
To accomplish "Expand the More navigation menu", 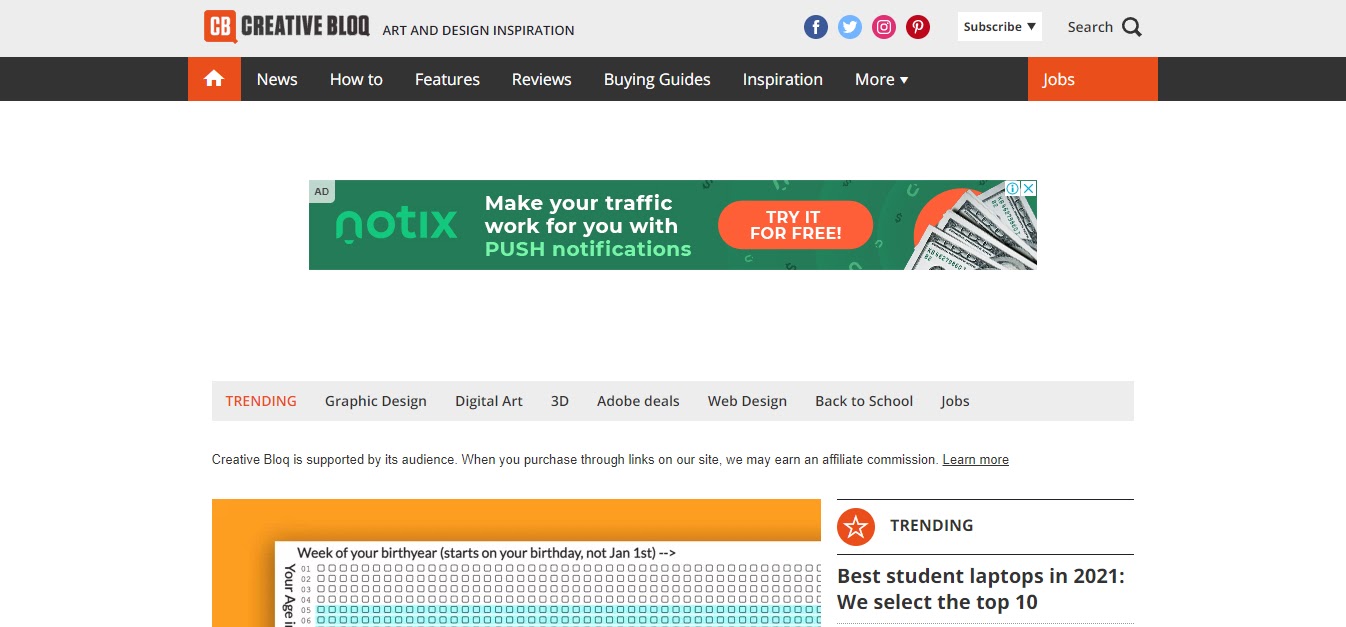I will click(880, 79).
